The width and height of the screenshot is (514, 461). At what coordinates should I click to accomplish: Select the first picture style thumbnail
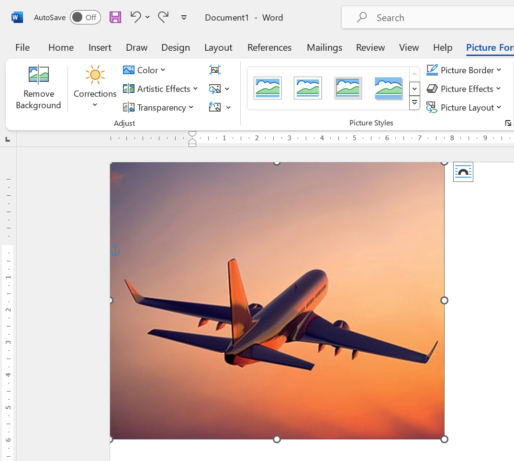pos(267,88)
